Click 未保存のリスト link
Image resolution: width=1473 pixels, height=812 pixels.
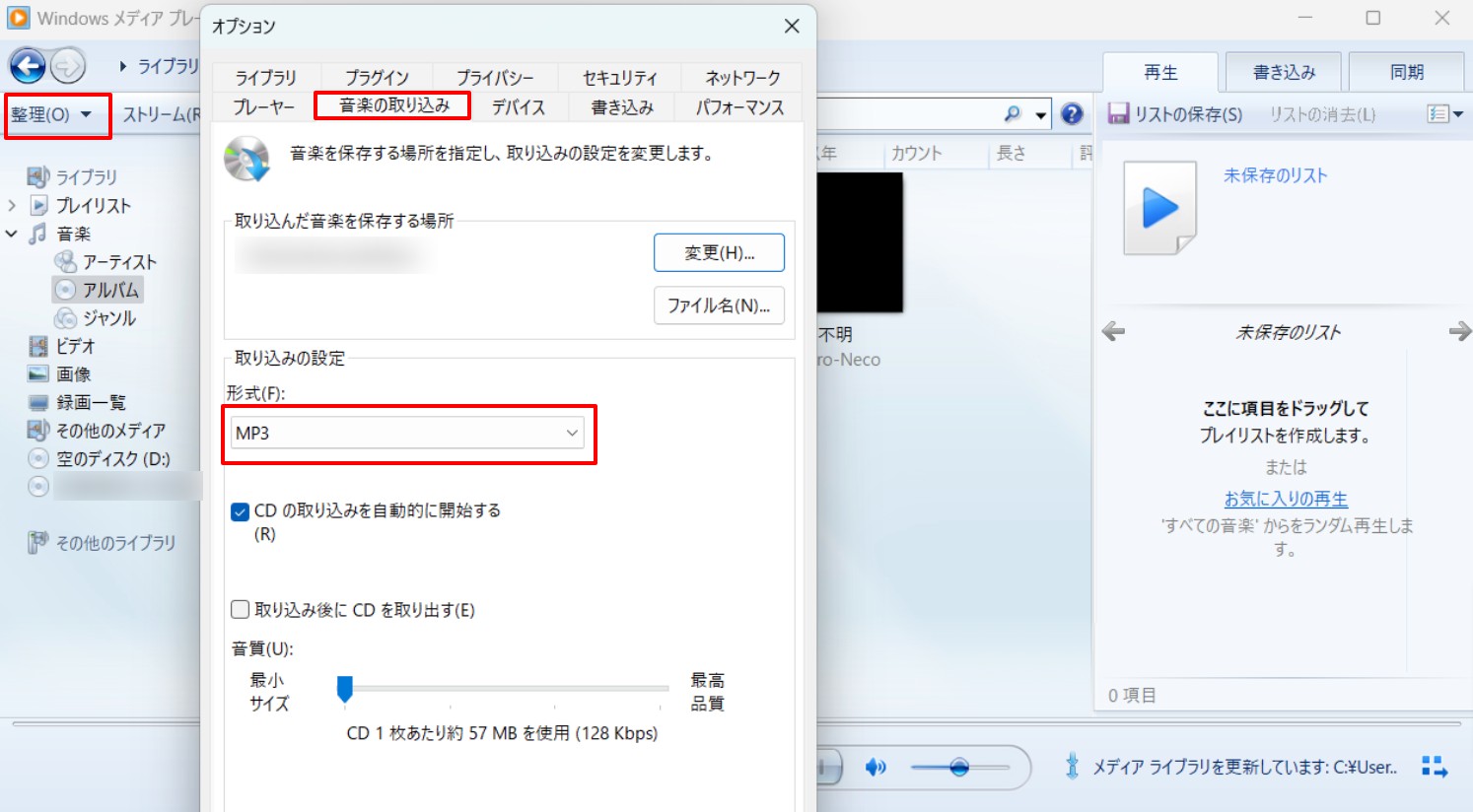(1275, 175)
